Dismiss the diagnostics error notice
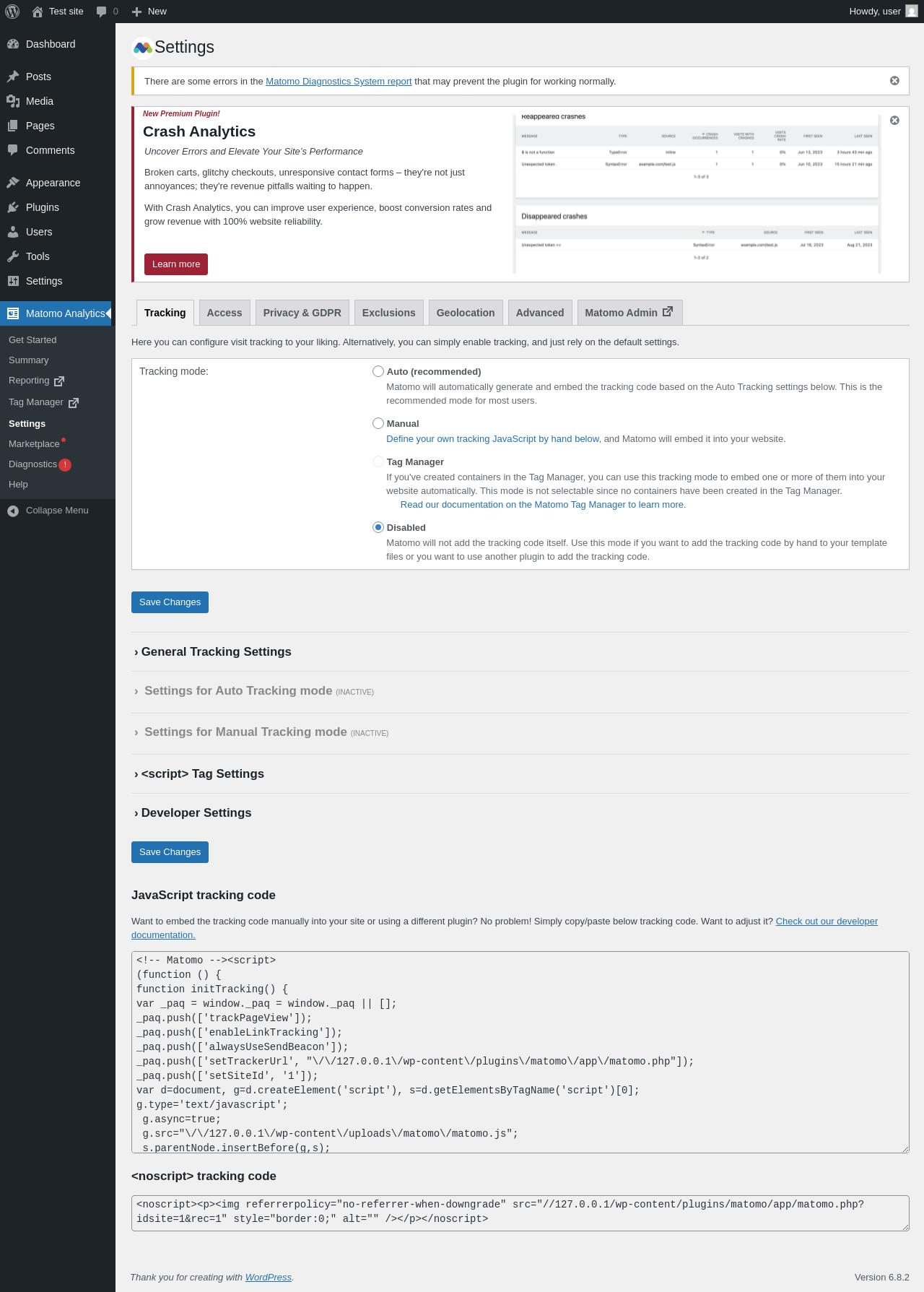924x1292 pixels. [x=894, y=81]
